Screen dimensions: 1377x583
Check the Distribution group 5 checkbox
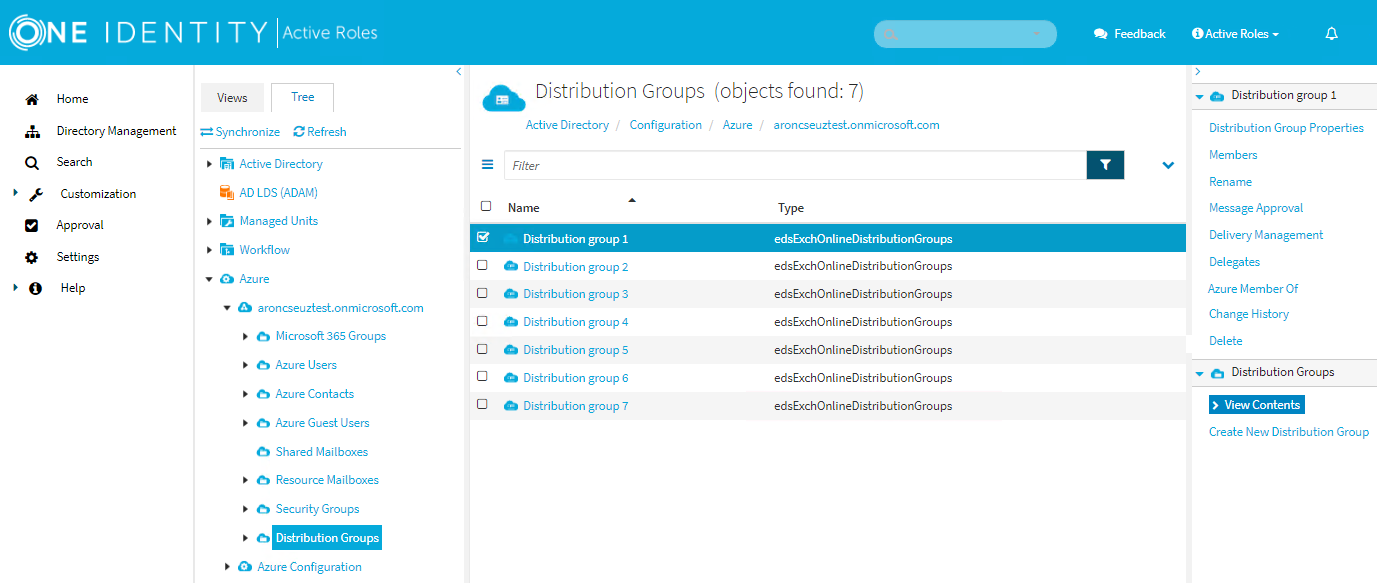pos(483,349)
